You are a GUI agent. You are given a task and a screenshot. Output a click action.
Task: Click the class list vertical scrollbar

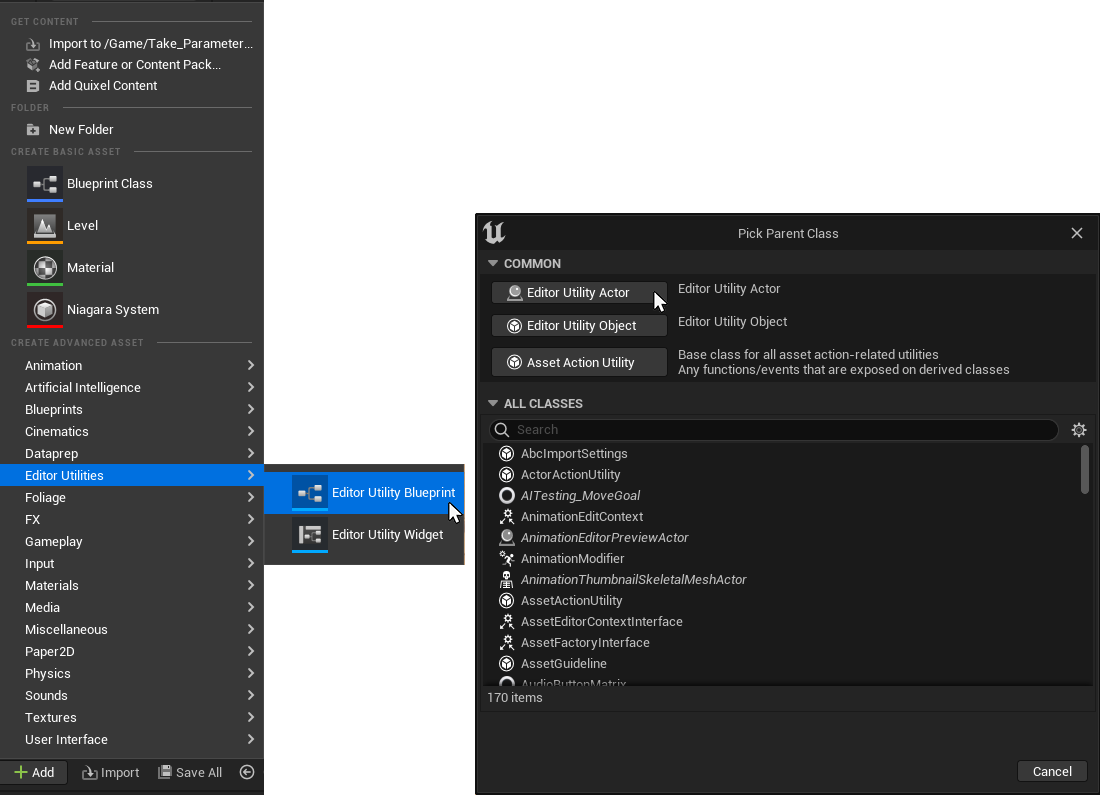coord(1085,470)
